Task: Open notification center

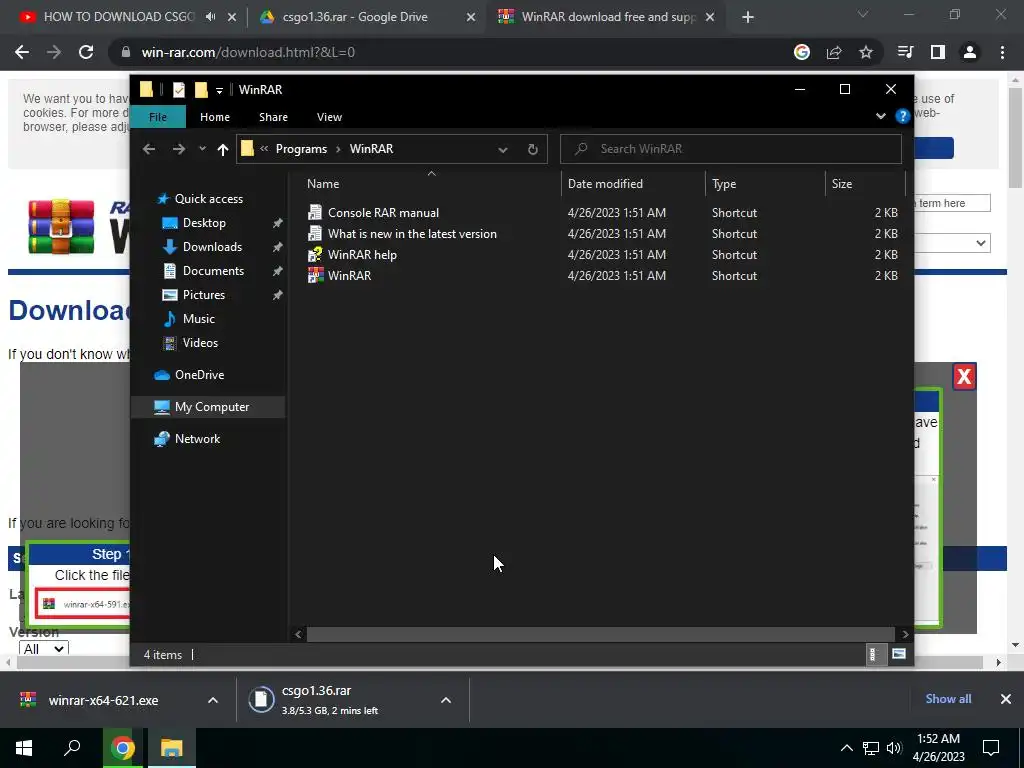Action: tap(991, 748)
